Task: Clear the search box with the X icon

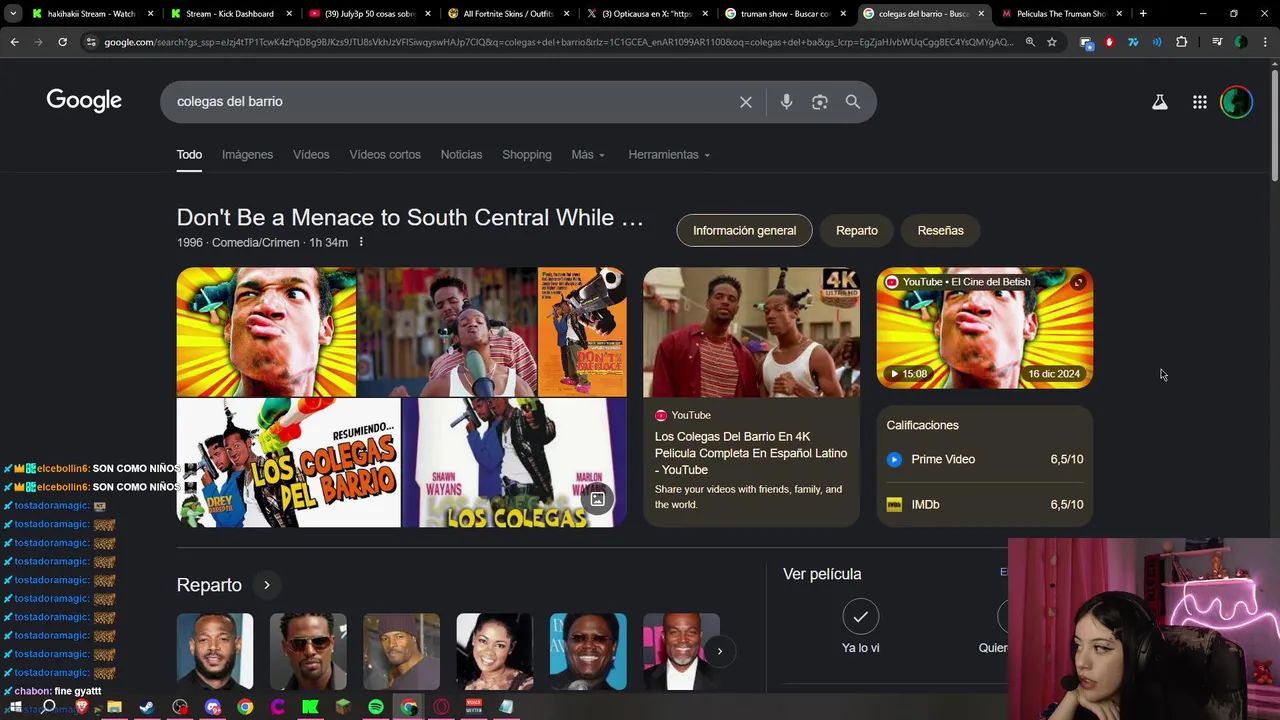Action: coord(746,102)
